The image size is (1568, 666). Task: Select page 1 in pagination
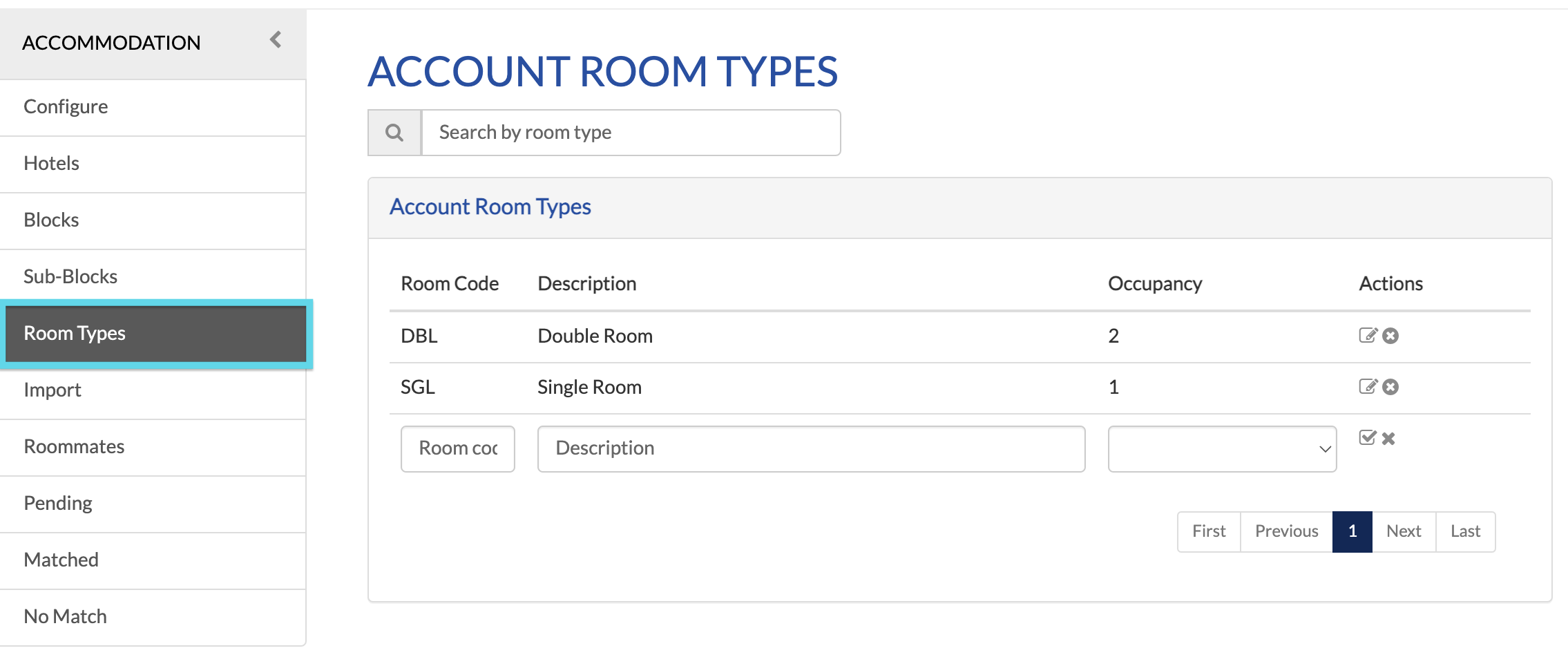pos(1352,531)
